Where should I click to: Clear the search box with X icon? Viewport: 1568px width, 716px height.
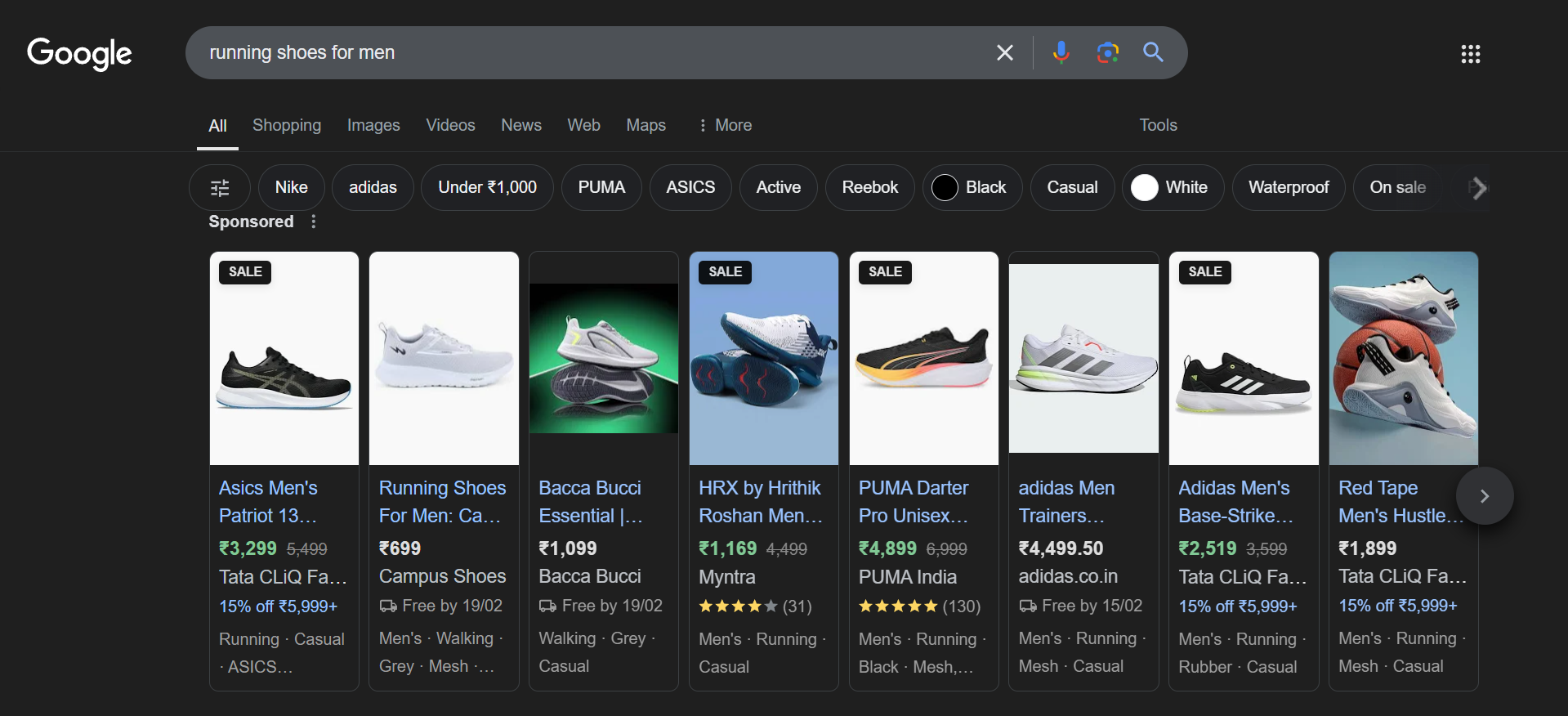coord(1005,53)
